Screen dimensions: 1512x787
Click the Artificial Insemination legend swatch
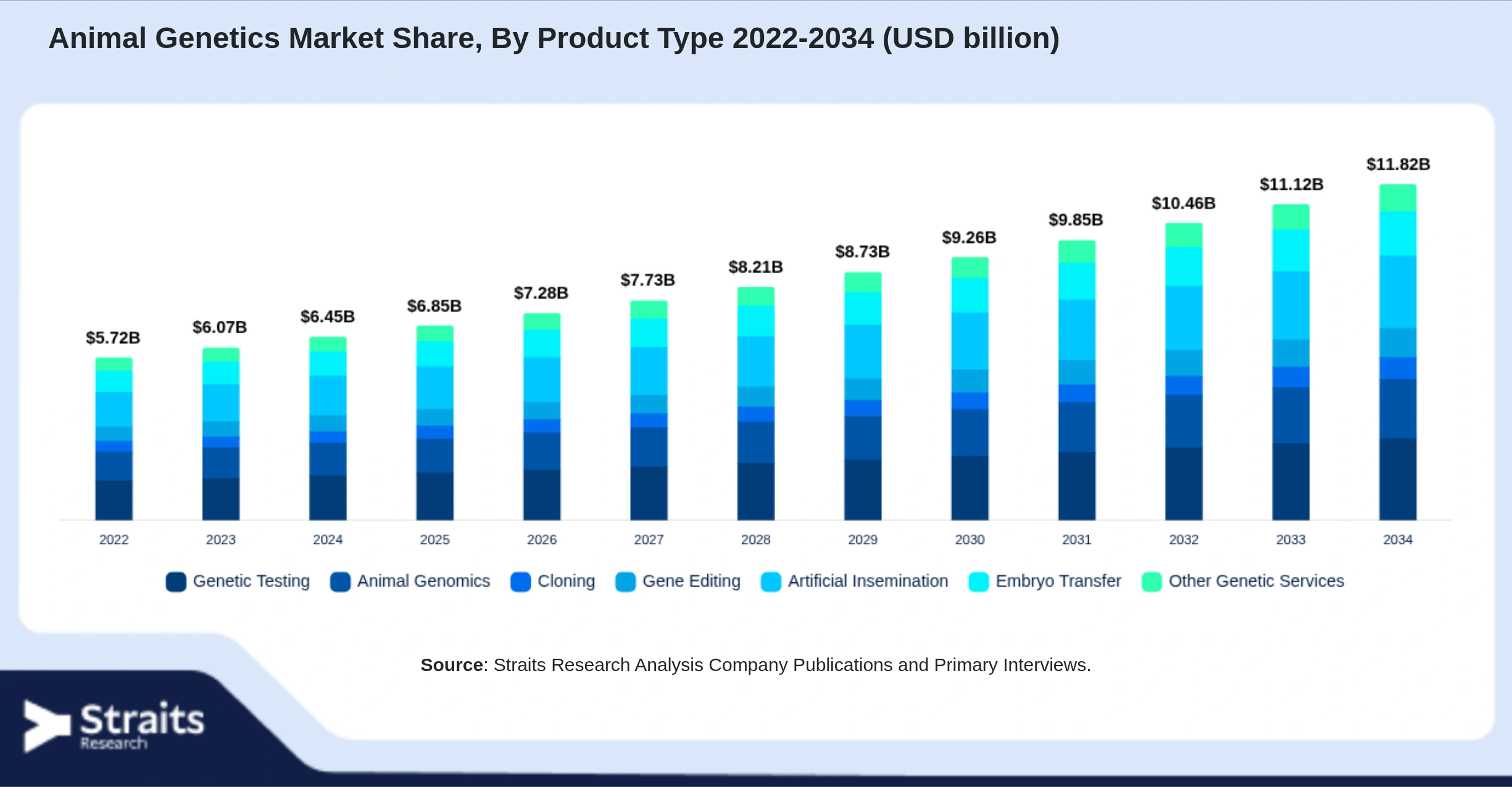tap(771, 582)
